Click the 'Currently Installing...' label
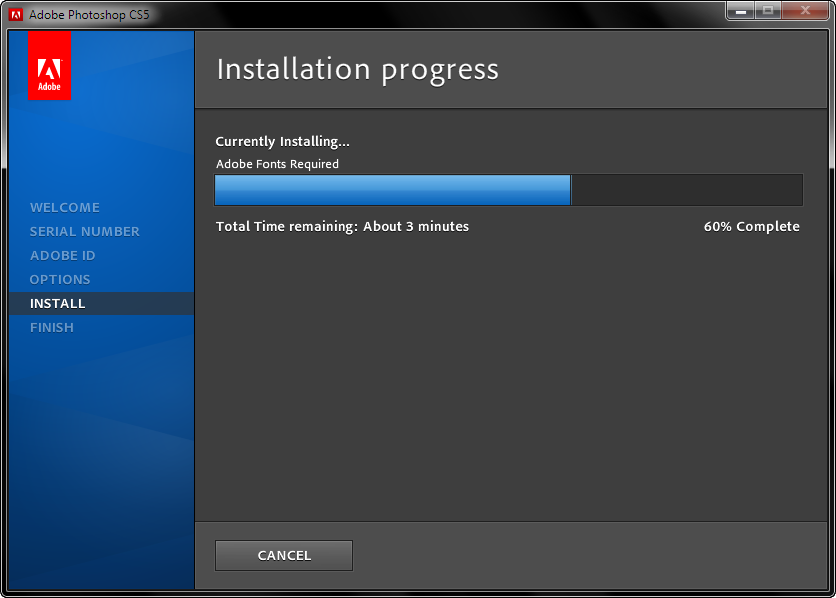Viewport: 836px width, 598px height. (283, 142)
